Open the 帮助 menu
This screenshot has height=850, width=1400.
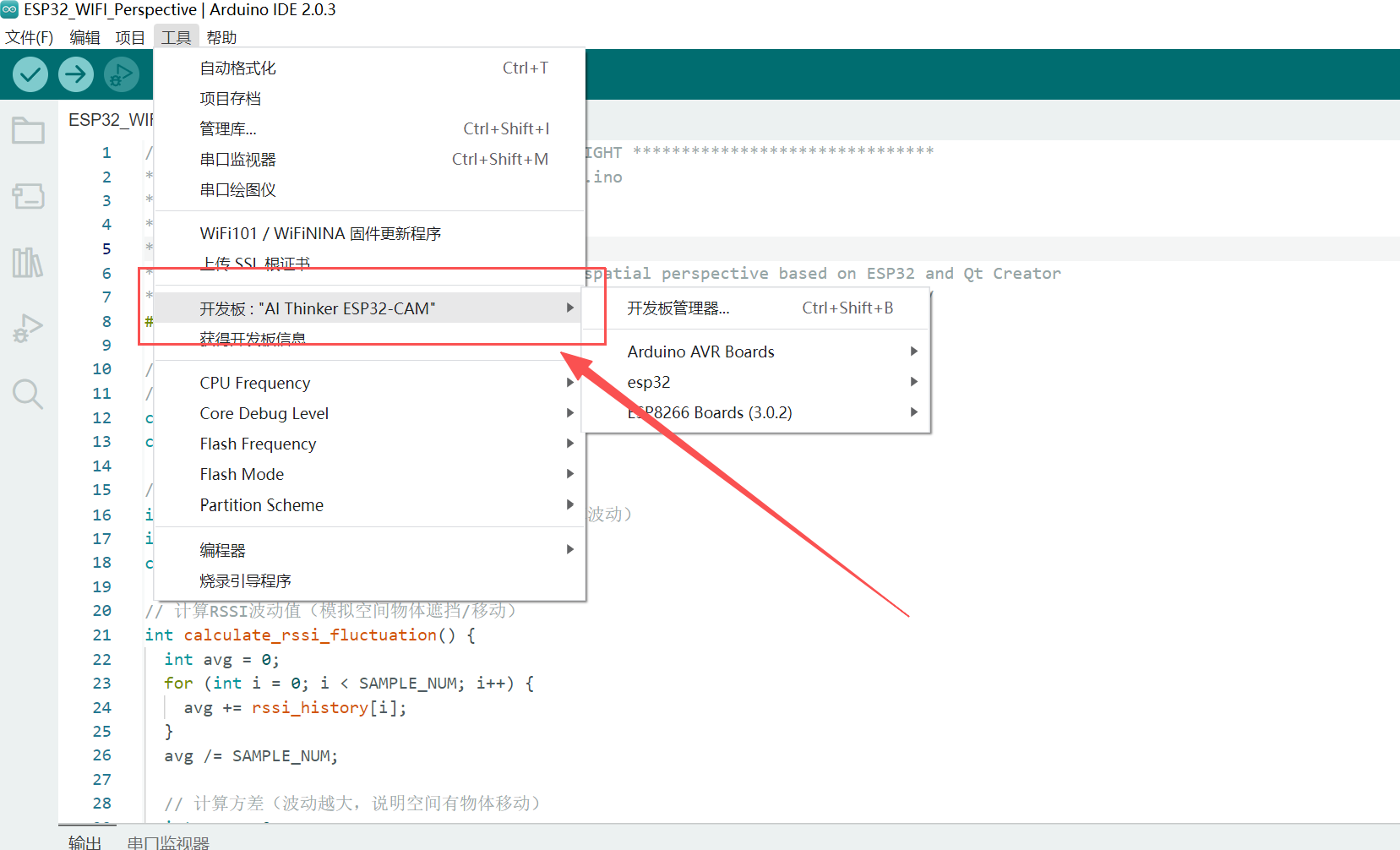pos(221,37)
